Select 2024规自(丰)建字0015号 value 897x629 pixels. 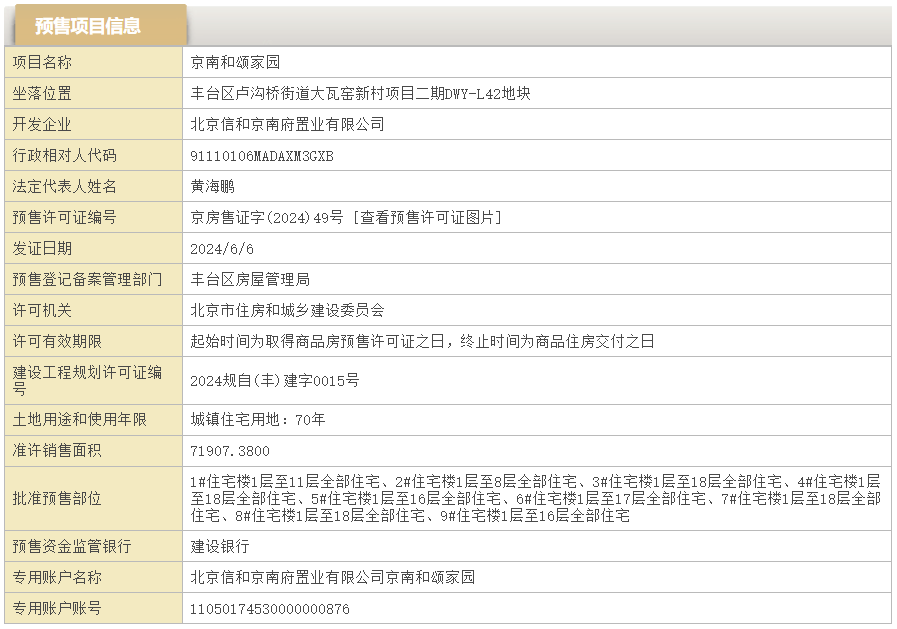(275, 380)
